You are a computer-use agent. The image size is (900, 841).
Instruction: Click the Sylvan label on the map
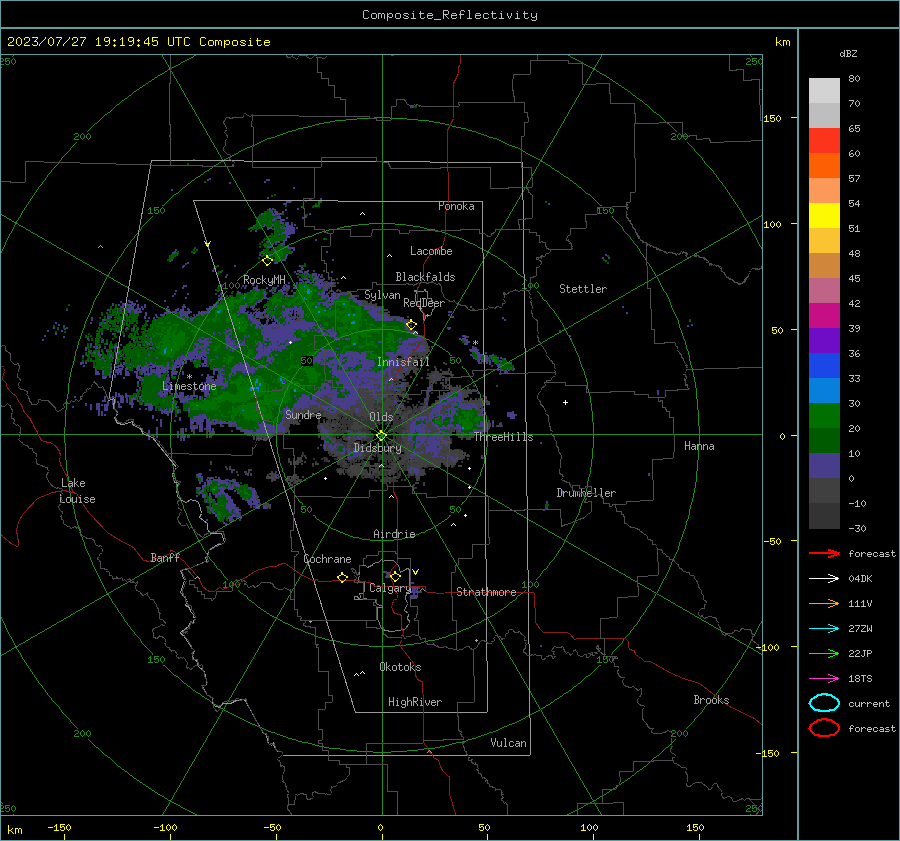(382, 295)
